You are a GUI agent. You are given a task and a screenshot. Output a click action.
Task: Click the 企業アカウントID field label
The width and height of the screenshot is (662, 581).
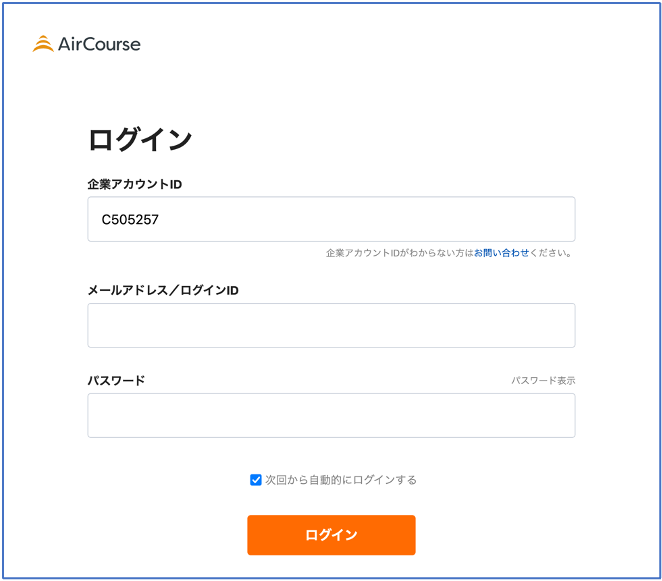coord(135,184)
